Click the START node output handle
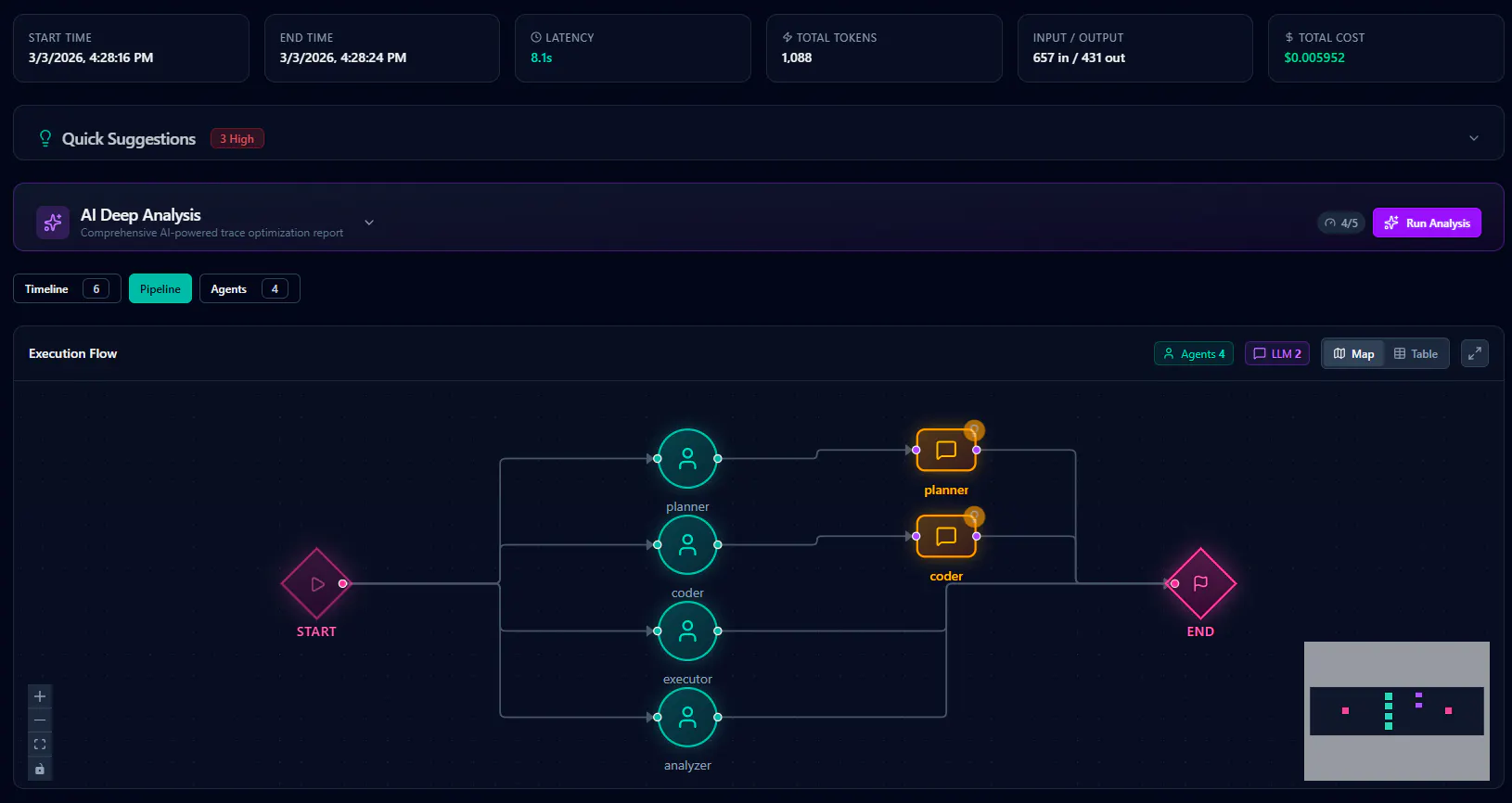The height and width of the screenshot is (803, 1512). [x=342, y=583]
